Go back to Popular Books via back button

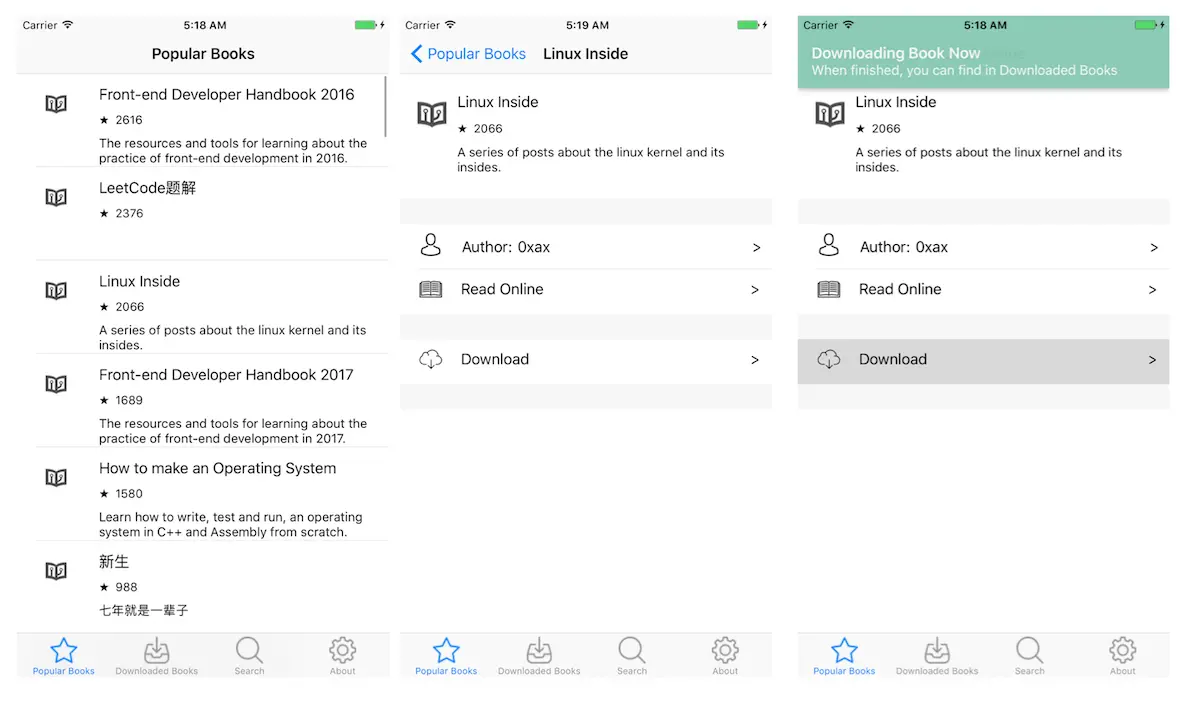tap(468, 54)
